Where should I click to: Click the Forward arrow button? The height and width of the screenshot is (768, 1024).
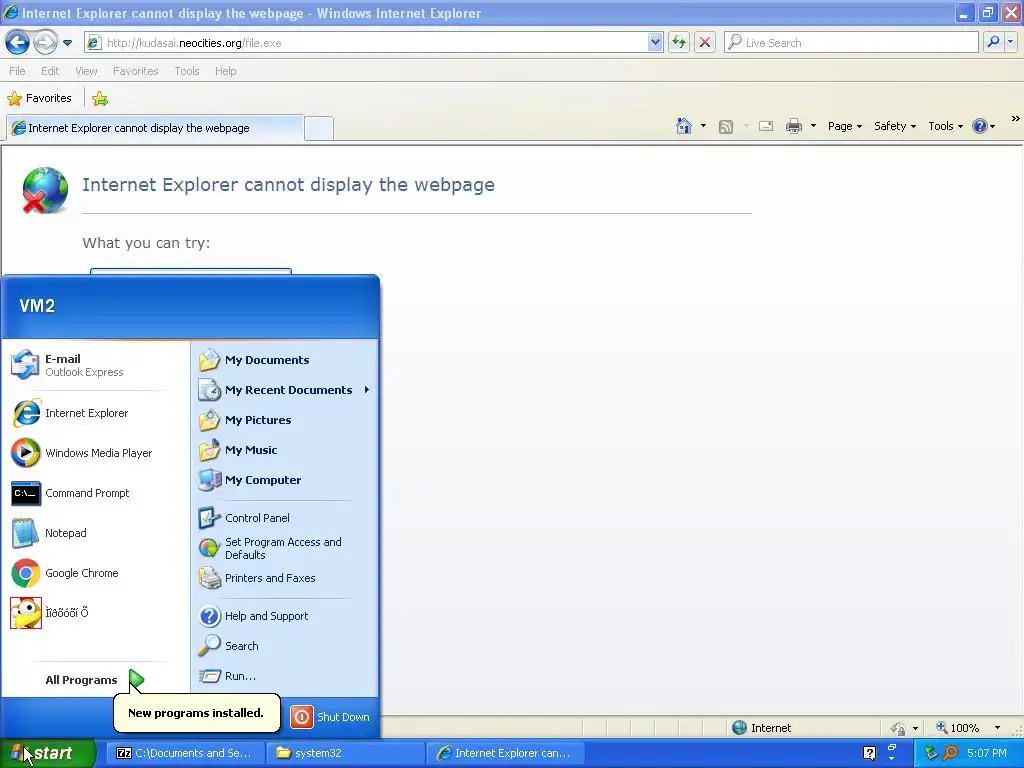tap(45, 43)
